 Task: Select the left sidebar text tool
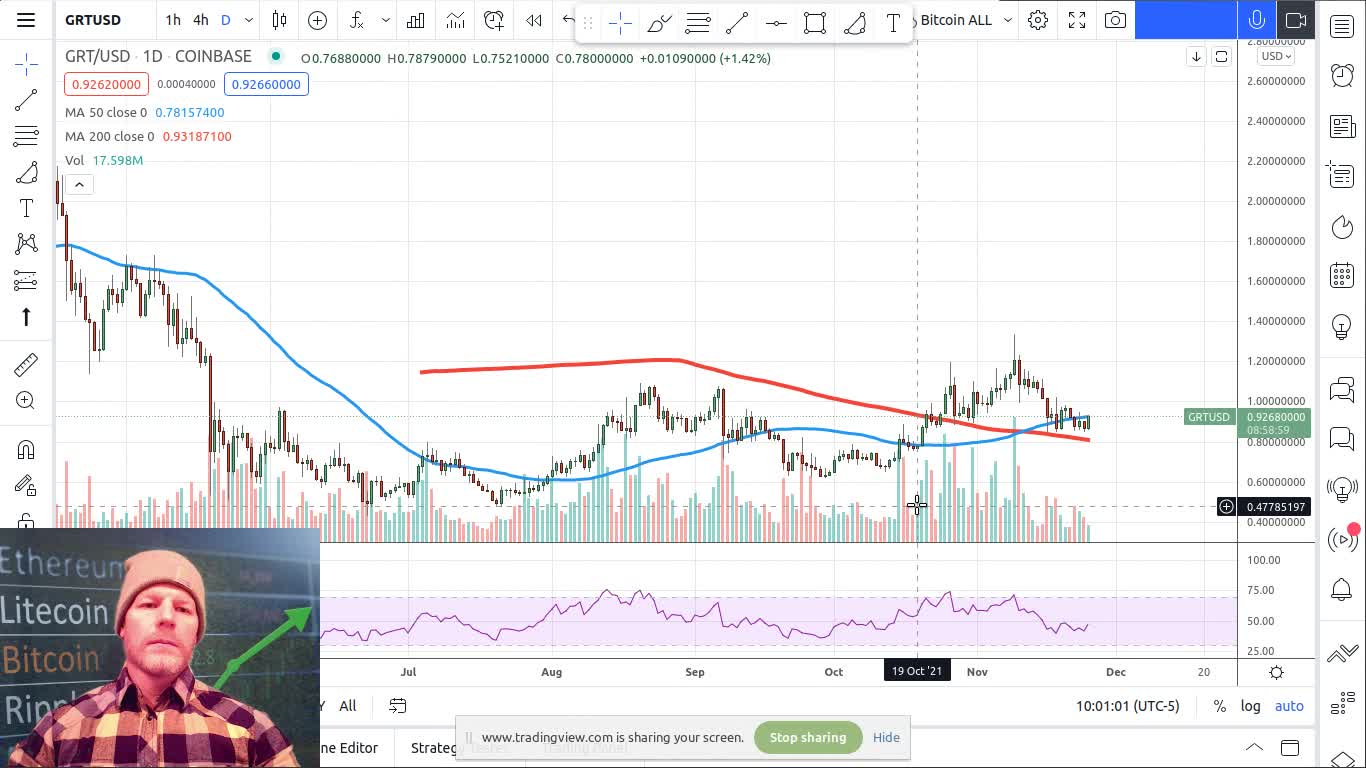(x=26, y=208)
